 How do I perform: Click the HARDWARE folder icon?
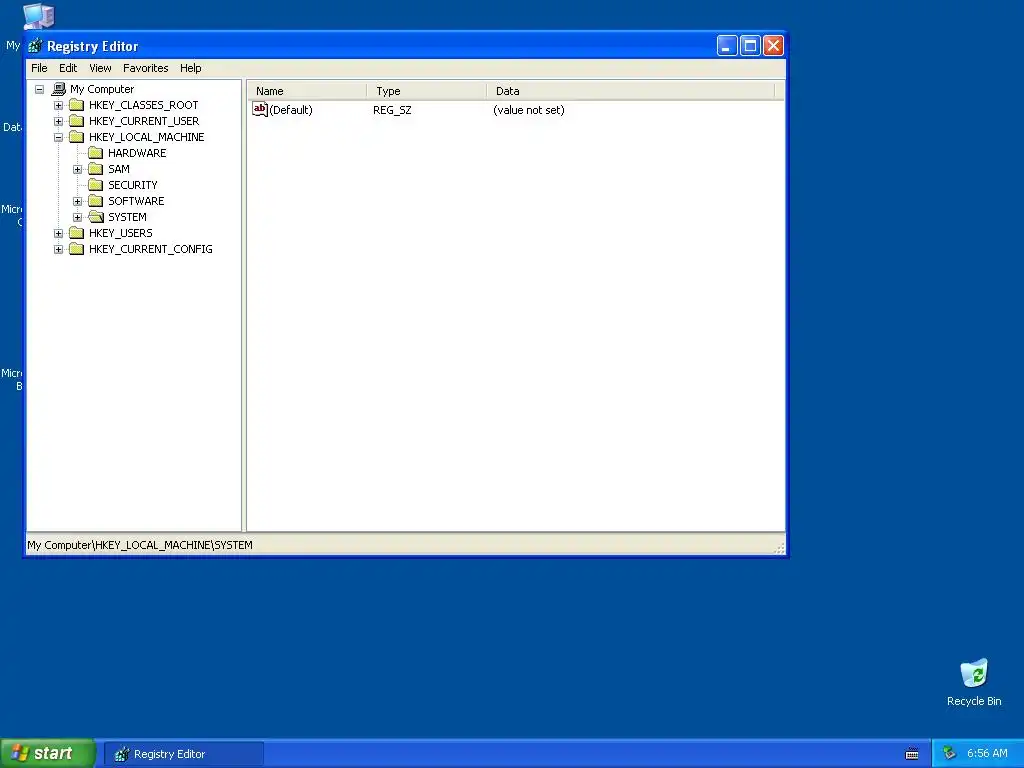(x=95, y=153)
